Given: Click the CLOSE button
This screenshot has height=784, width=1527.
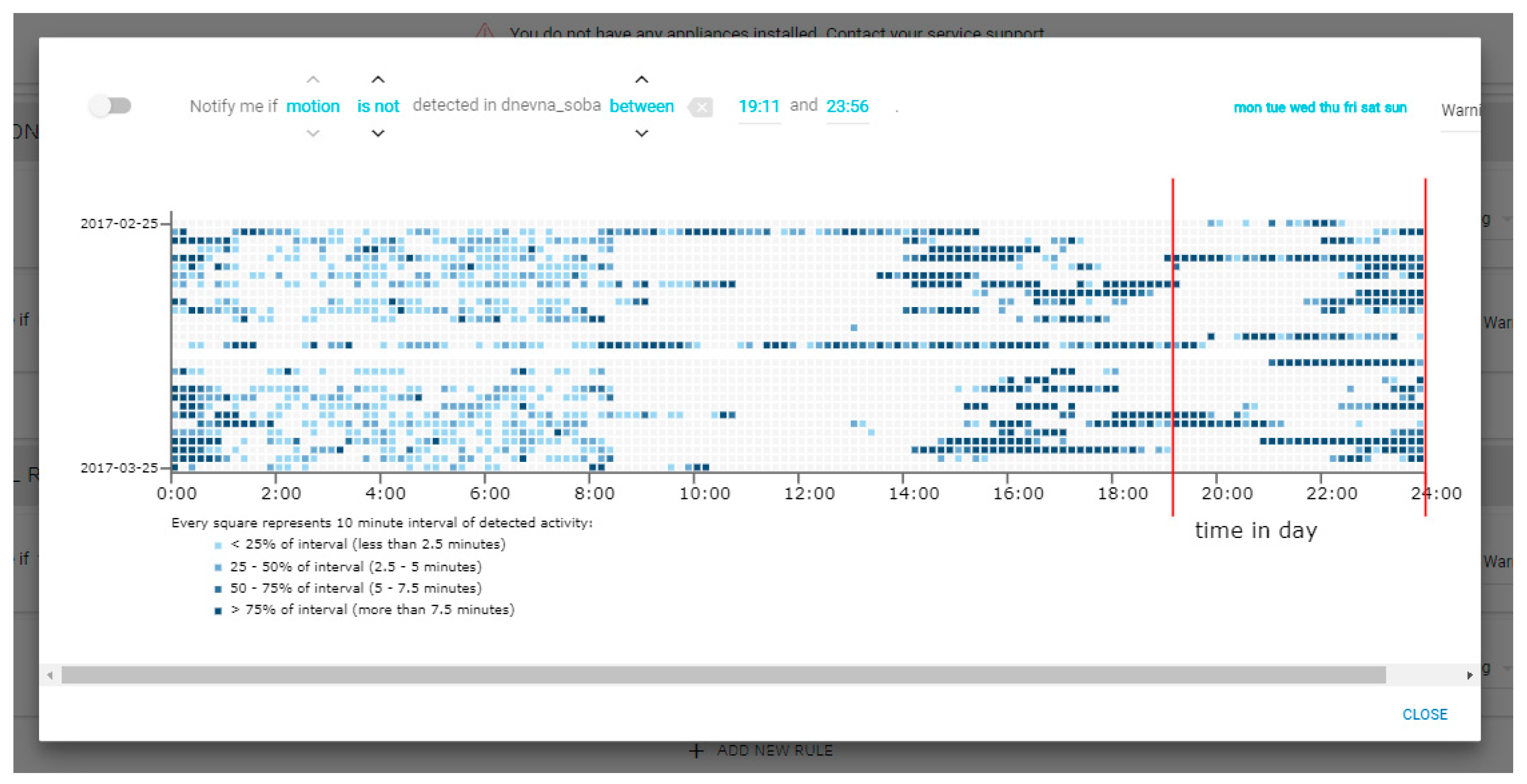Looking at the screenshot, I should click(x=1424, y=714).
